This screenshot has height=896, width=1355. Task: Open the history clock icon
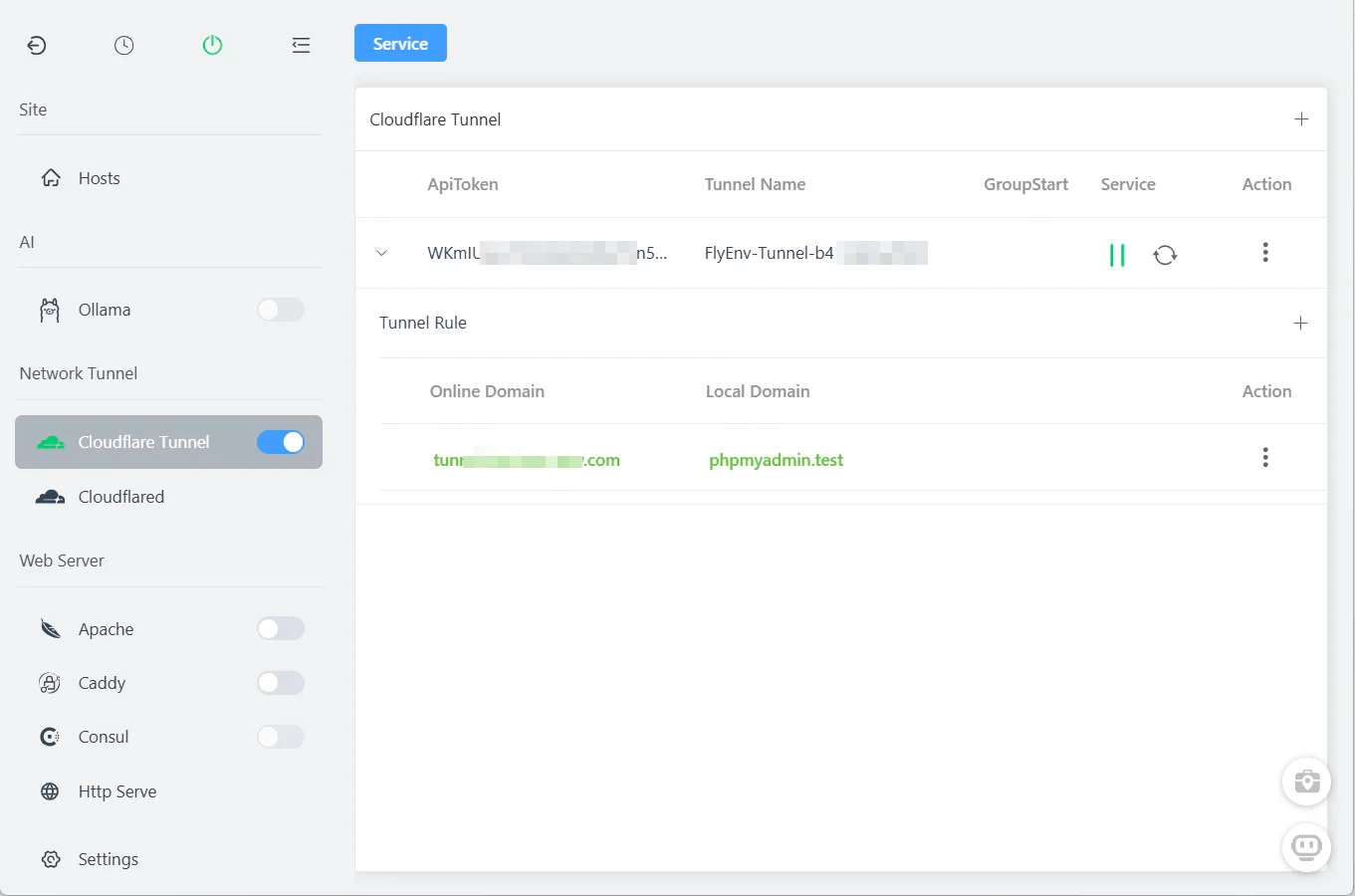[x=124, y=45]
